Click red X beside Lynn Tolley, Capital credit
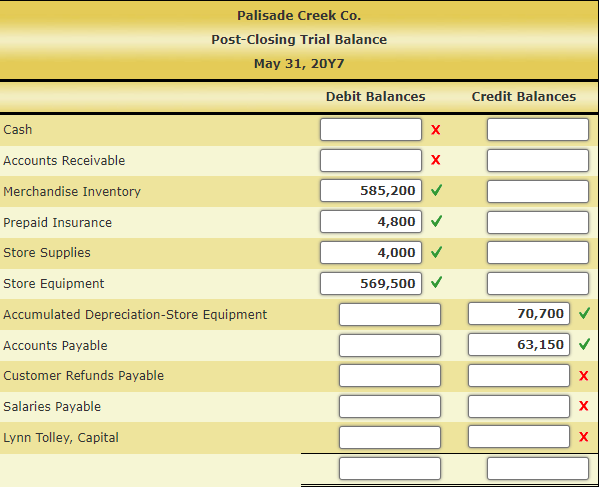This screenshot has width=599, height=487. pos(584,437)
